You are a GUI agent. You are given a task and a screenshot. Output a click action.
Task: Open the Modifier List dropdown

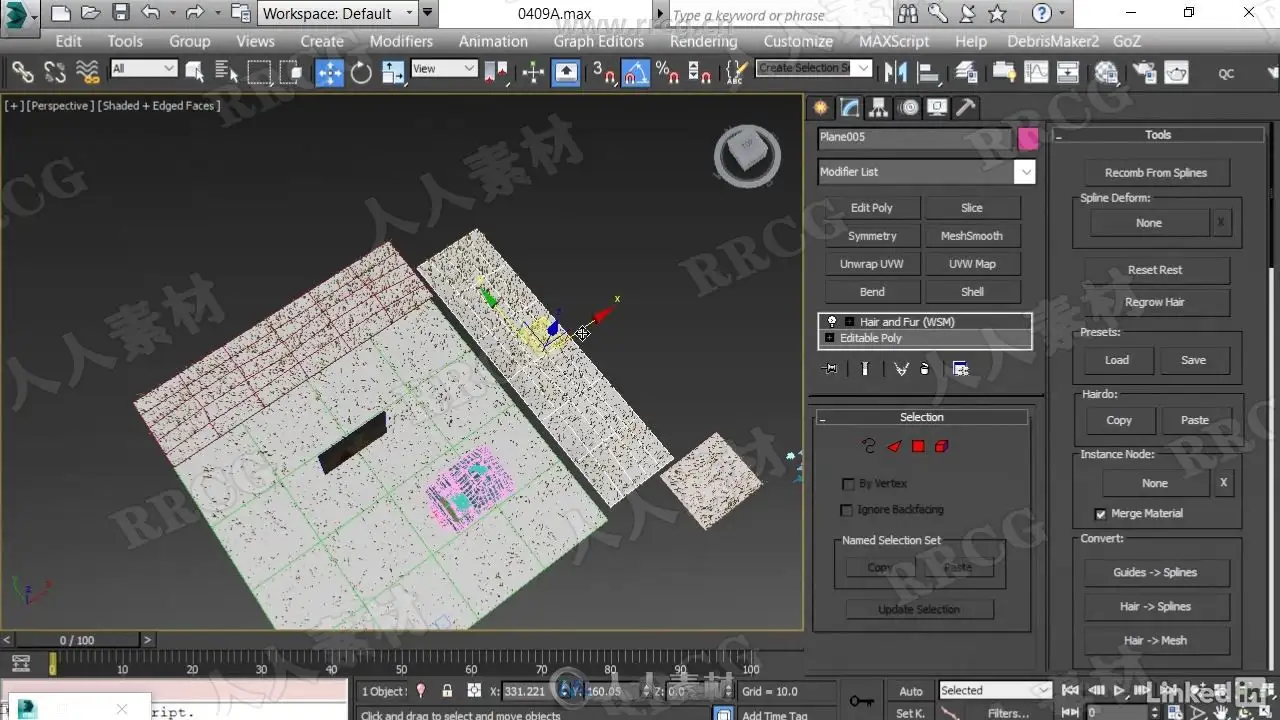click(1024, 172)
